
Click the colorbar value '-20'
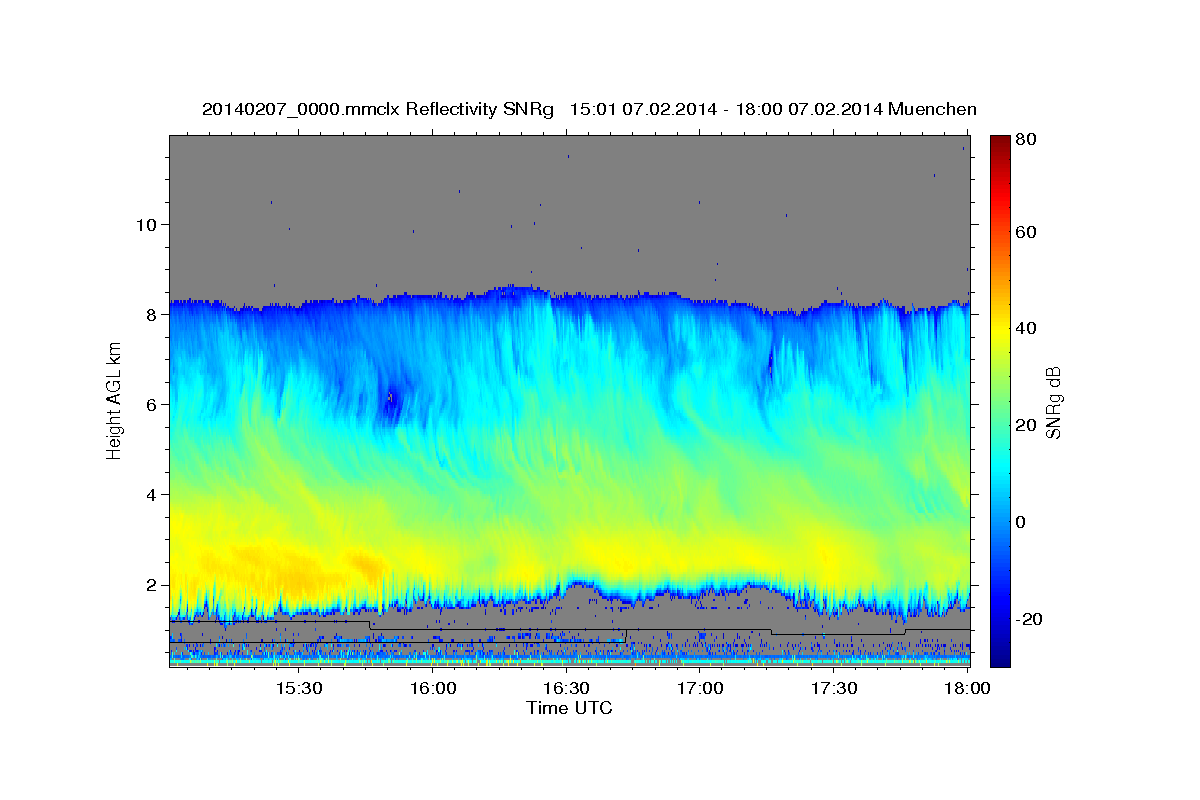[x=1028, y=619]
